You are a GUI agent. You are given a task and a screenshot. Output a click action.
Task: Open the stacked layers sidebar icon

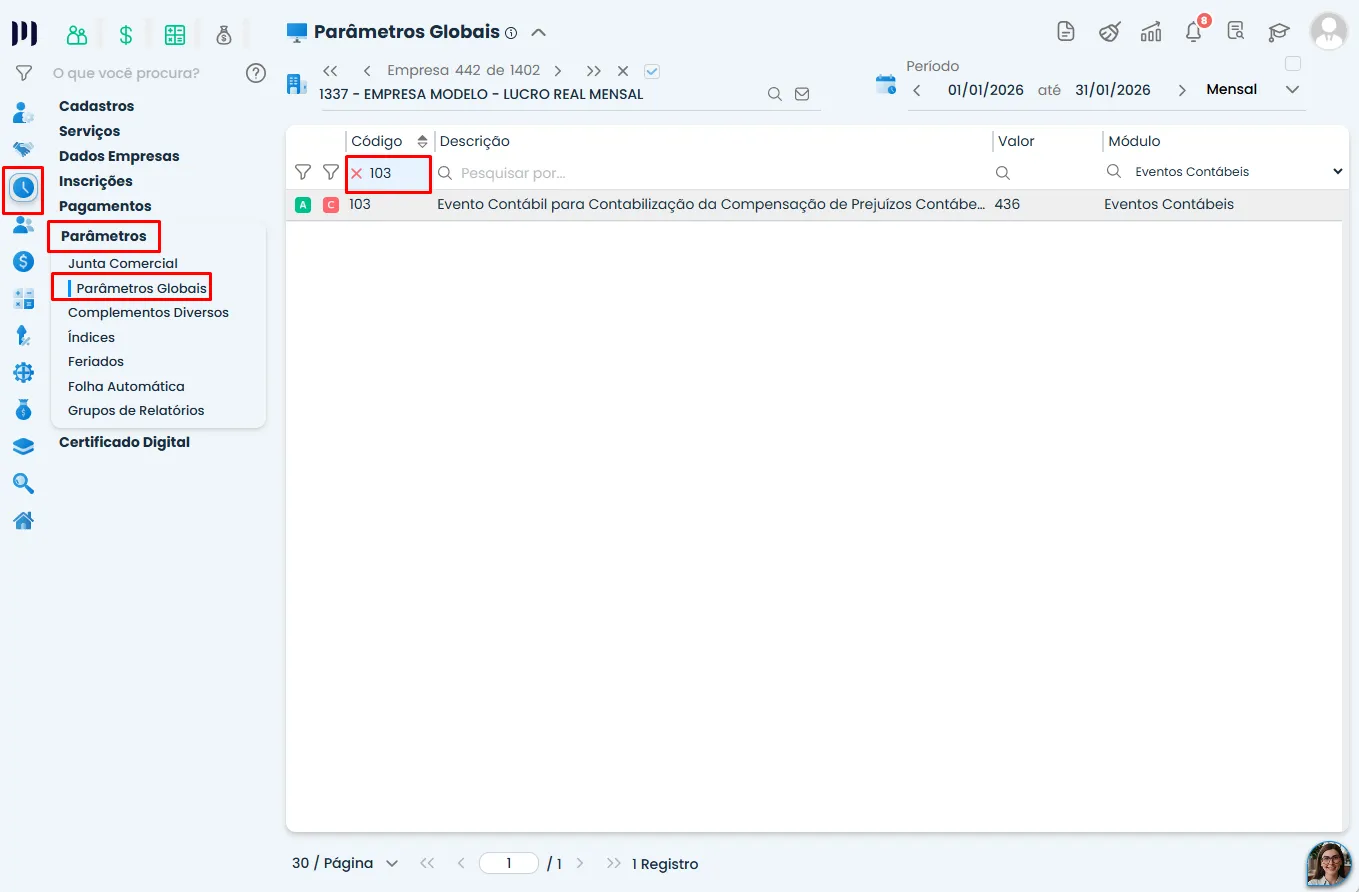23,447
